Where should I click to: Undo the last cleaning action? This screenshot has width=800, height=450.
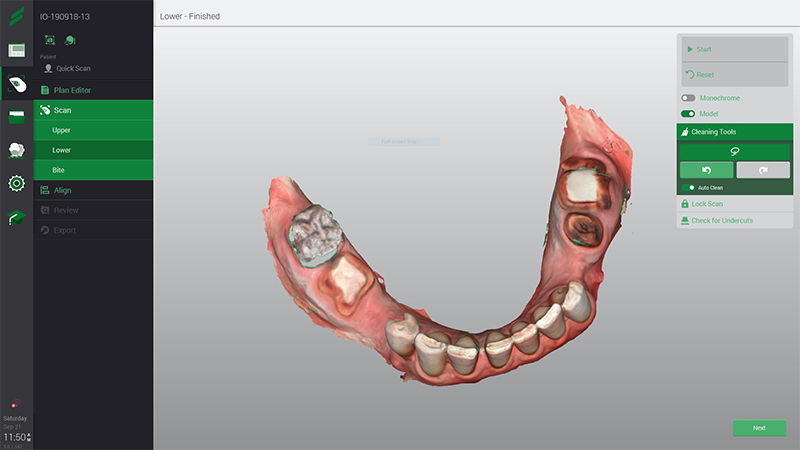click(x=706, y=170)
